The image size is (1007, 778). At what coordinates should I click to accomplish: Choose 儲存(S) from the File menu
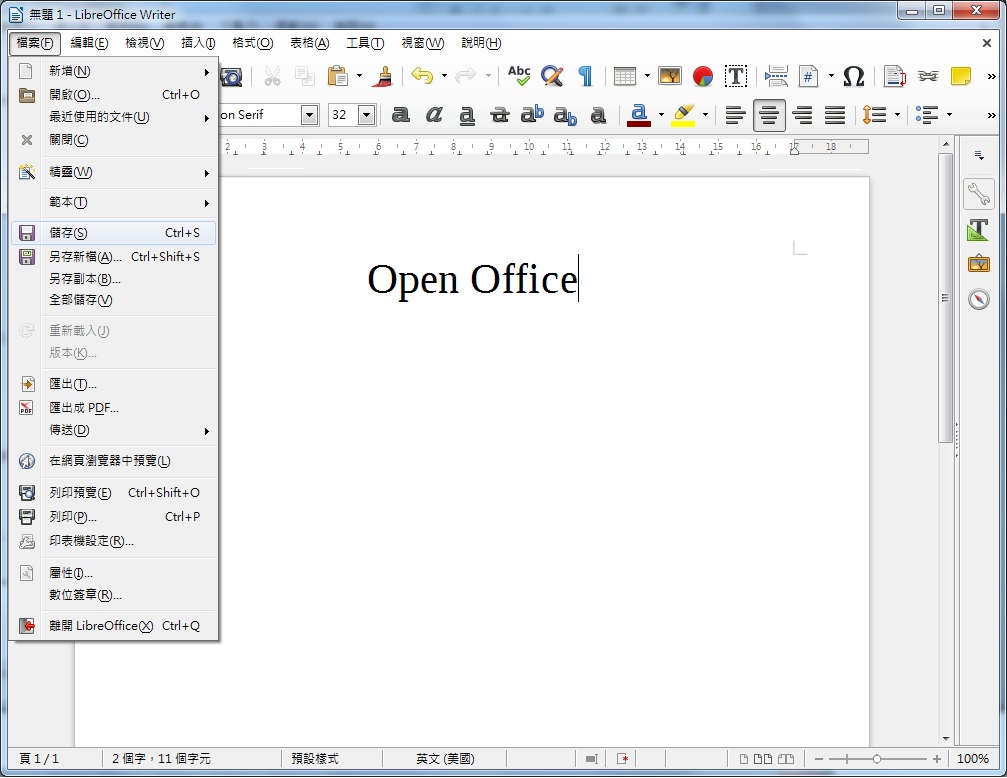click(68, 233)
